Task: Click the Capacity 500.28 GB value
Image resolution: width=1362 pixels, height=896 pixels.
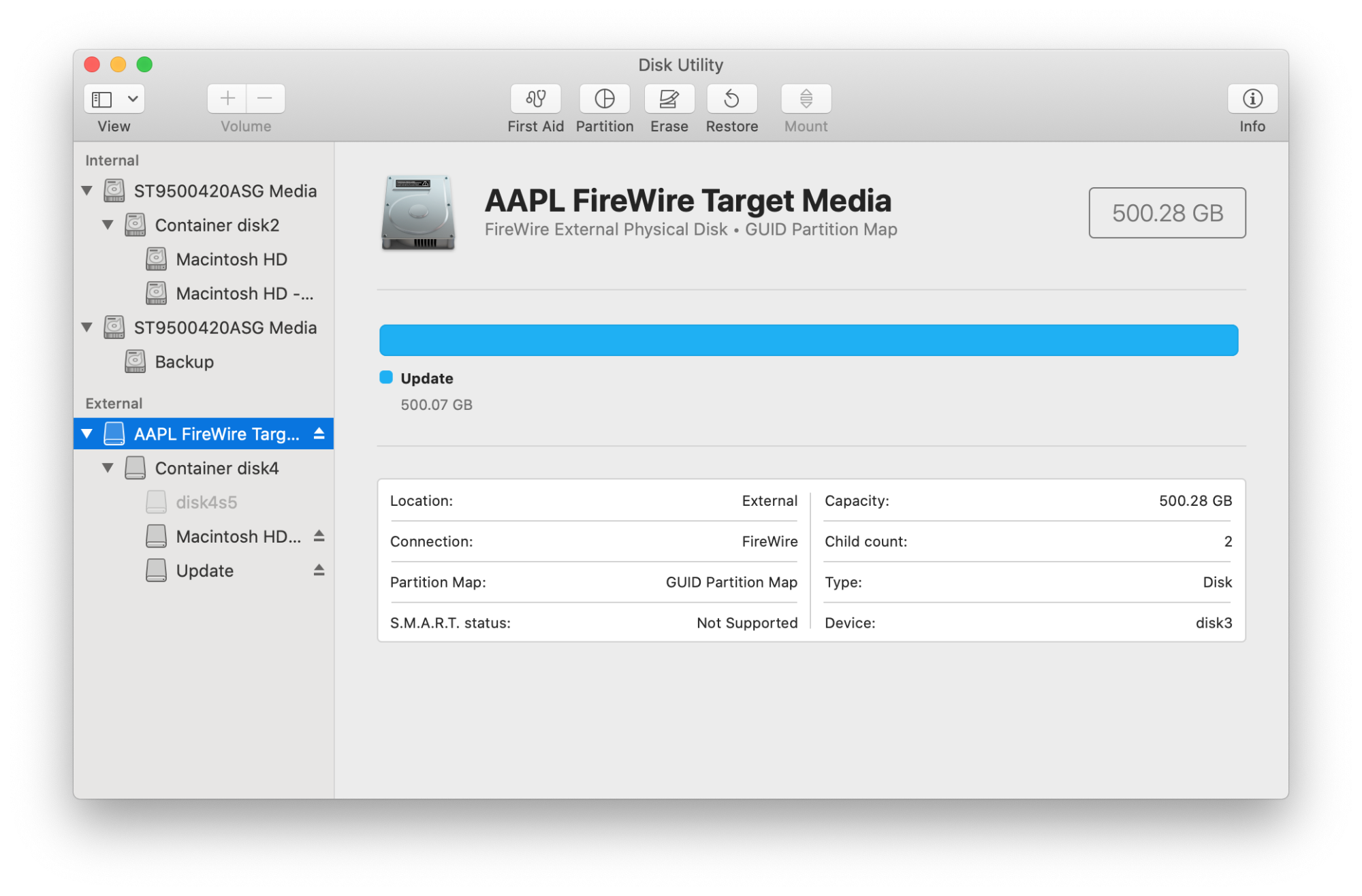Action: [1195, 500]
